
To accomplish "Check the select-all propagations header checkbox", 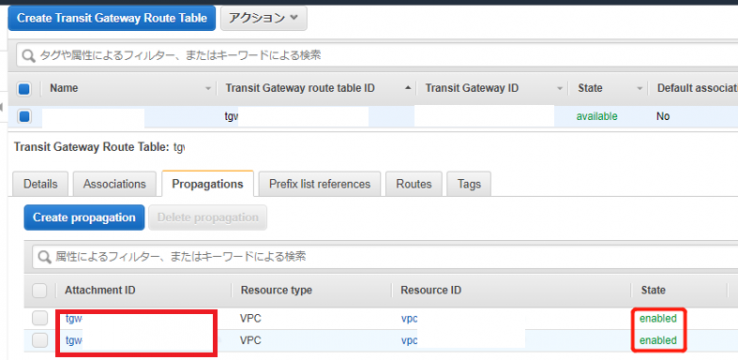I will [40, 290].
